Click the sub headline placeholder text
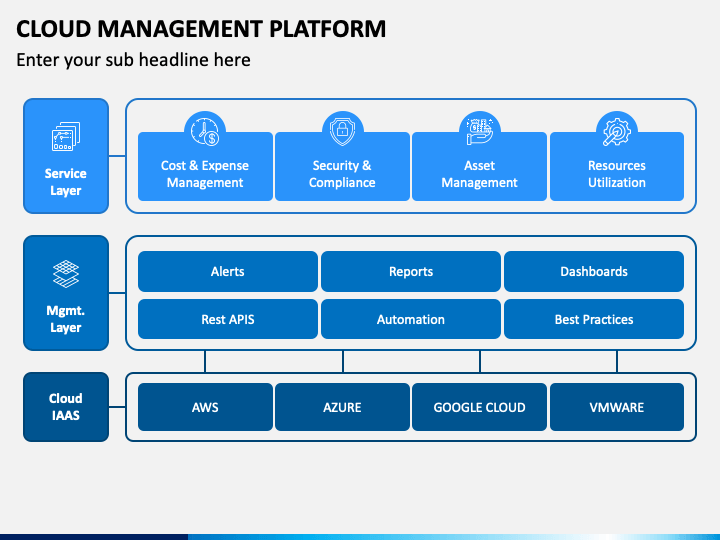 pos(133,60)
